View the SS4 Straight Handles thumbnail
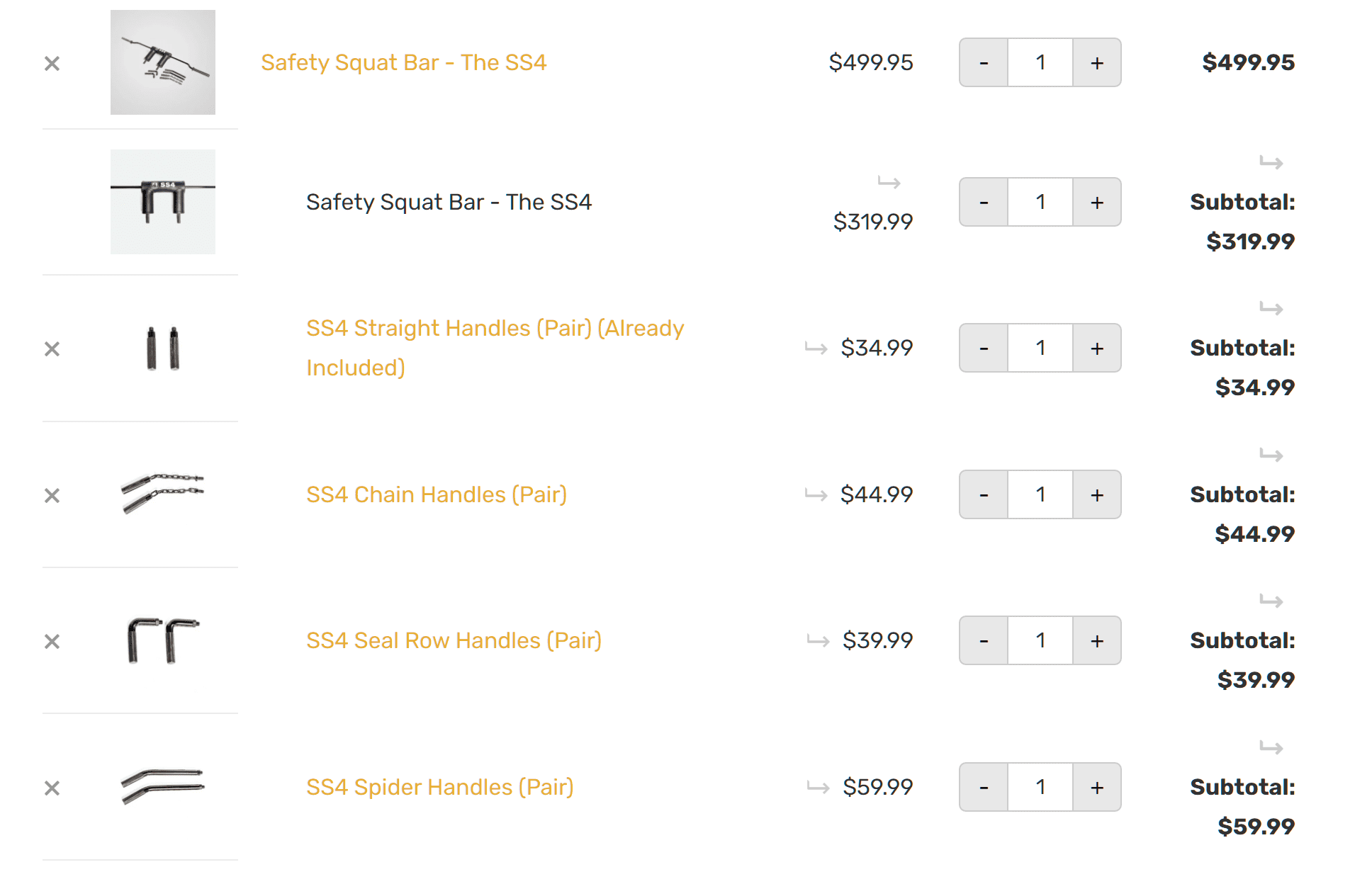Viewport: 1372px width, 884px height. (x=163, y=348)
